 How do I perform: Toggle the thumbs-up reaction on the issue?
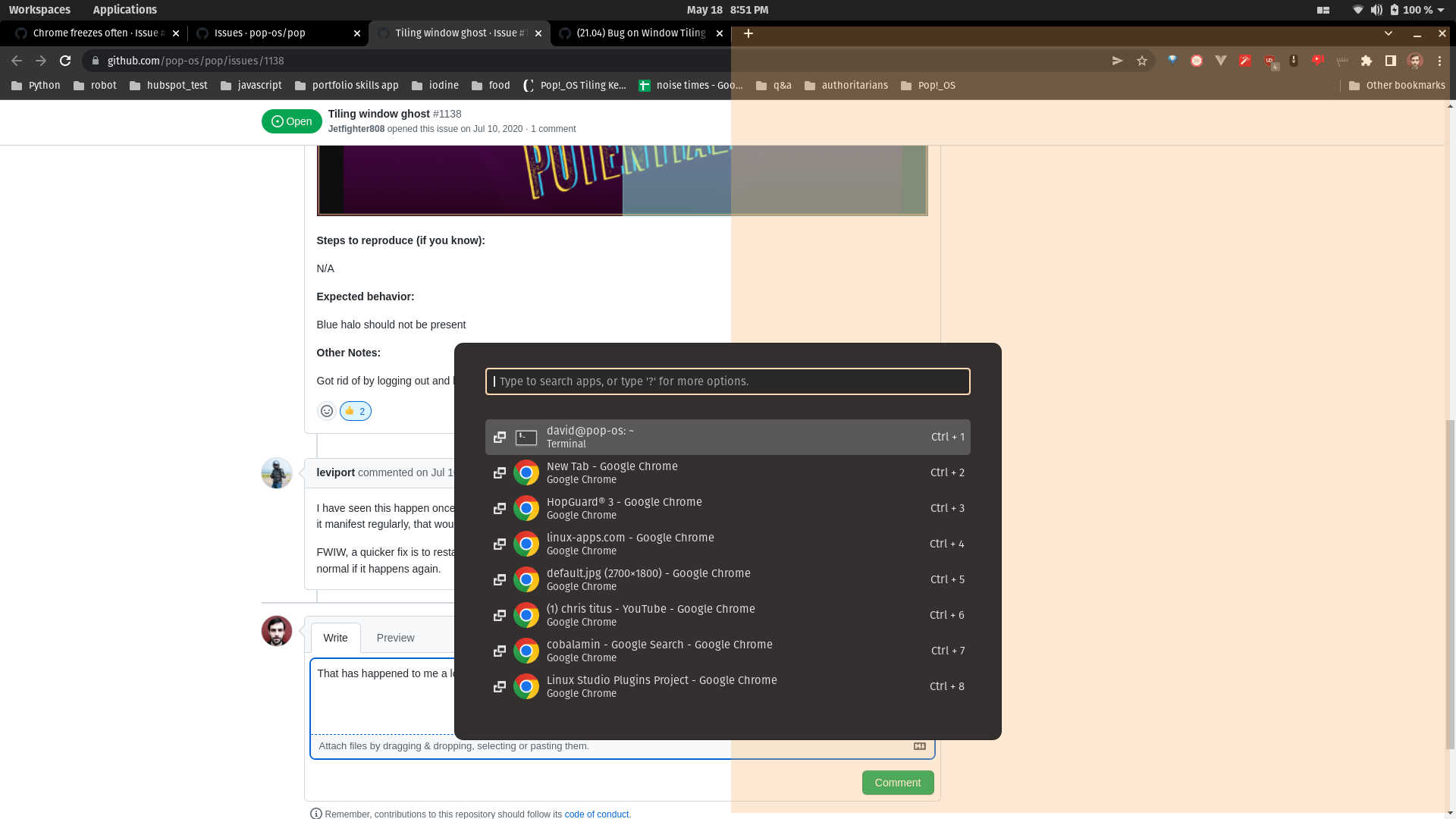click(355, 410)
